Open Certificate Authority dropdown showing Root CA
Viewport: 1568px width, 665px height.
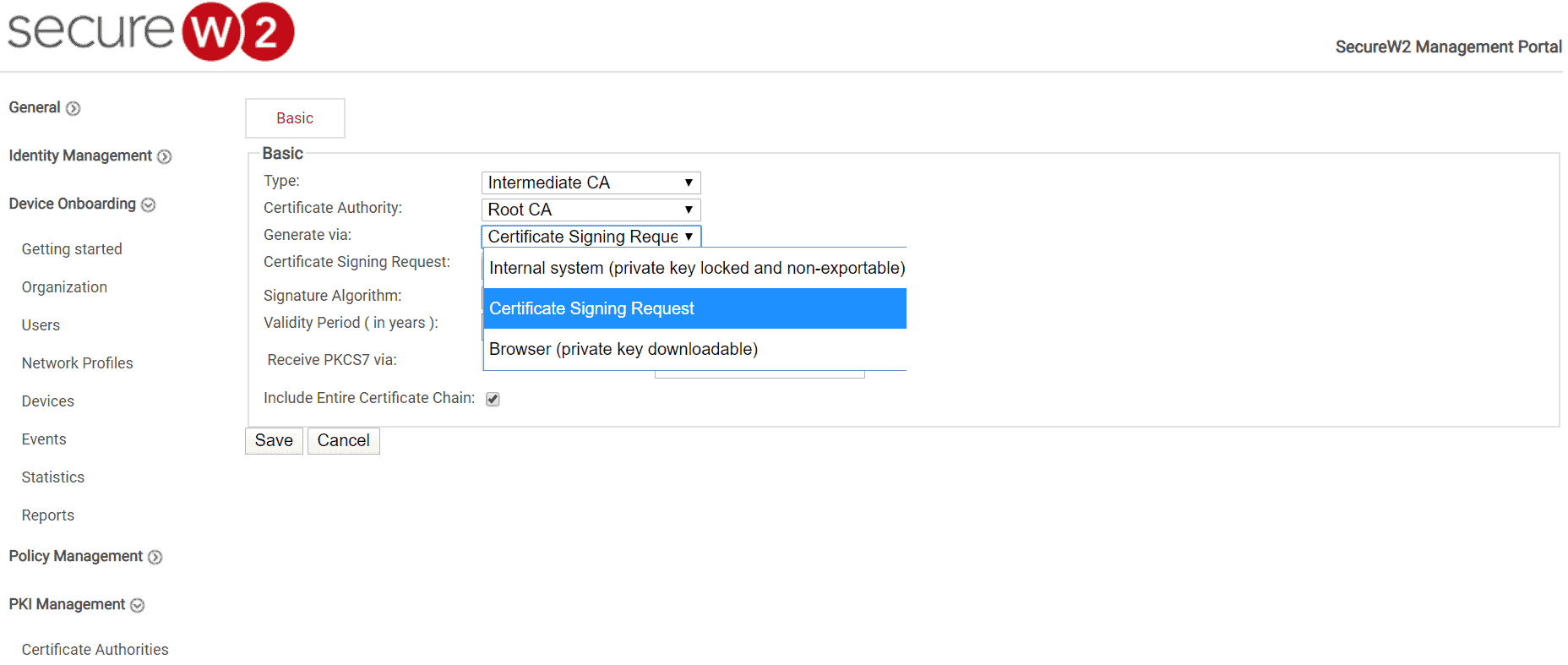click(591, 210)
